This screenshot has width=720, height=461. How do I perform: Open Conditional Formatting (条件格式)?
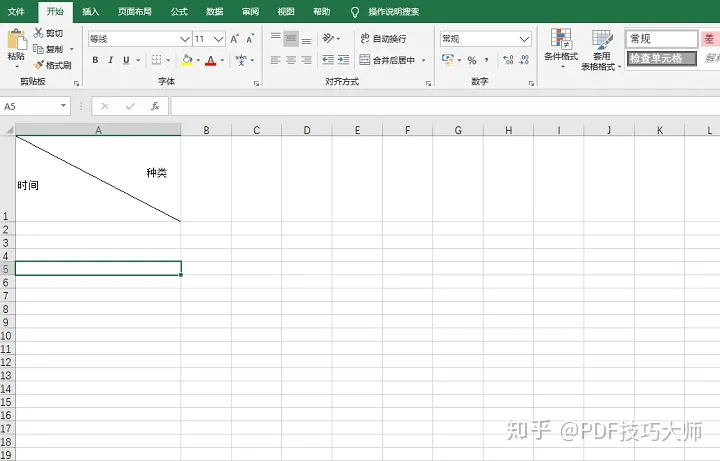(x=561, y=49)
